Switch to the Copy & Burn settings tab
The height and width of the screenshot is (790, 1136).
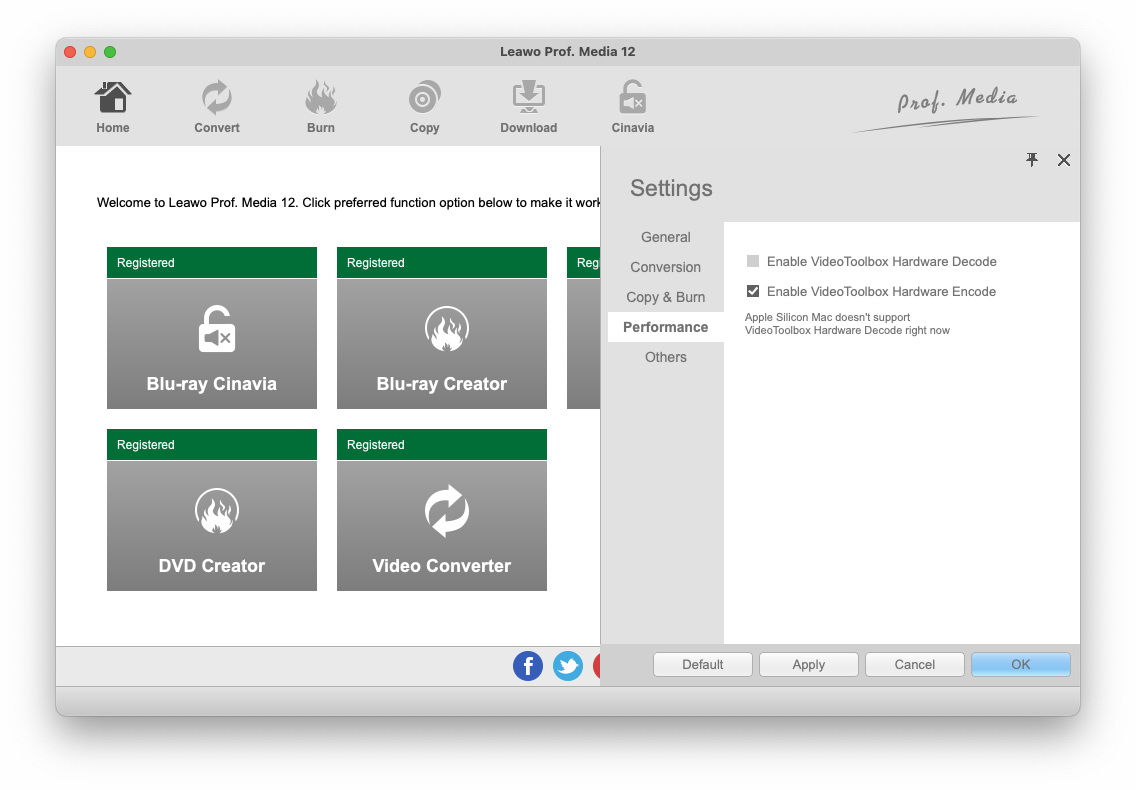tap(665, 297)
